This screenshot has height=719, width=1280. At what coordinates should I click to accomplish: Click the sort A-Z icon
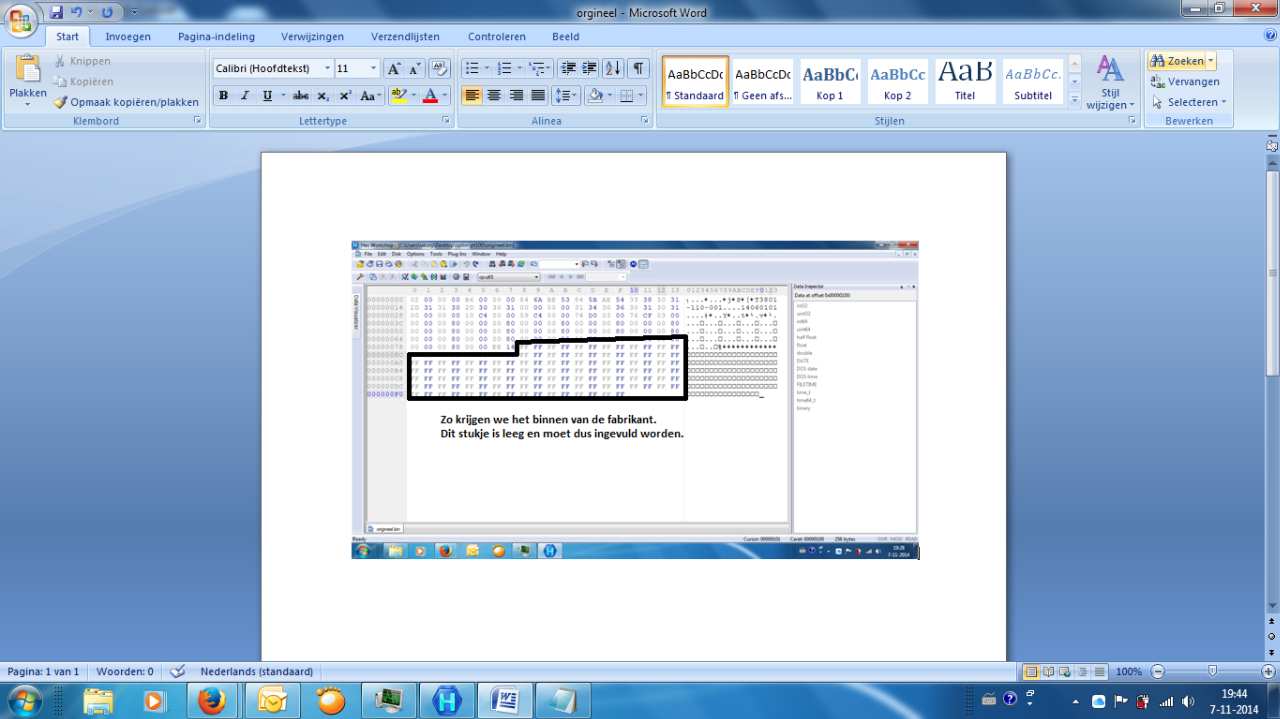coord(613,68)
